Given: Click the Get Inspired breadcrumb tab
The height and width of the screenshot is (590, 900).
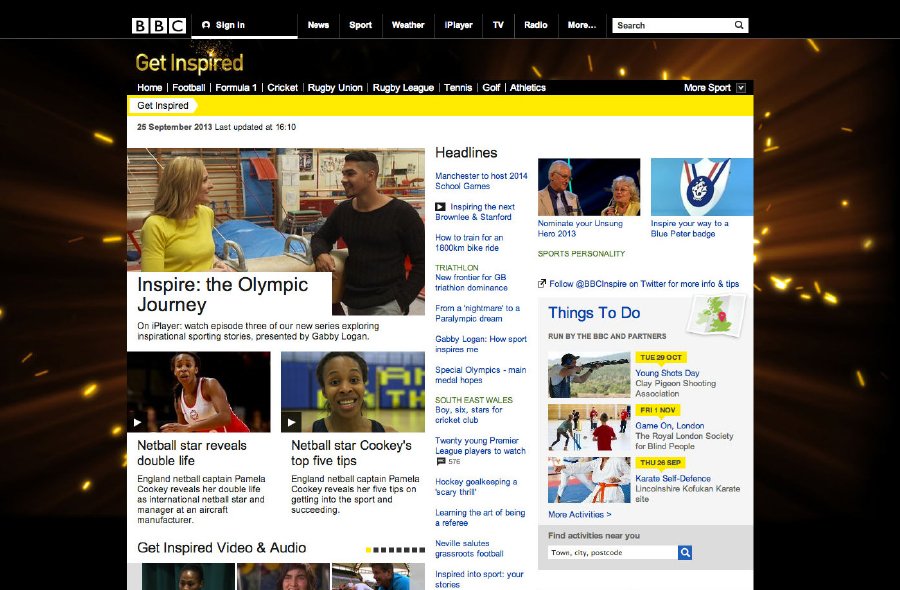Looking at the screenshot, I should click(x=162, y=106).
